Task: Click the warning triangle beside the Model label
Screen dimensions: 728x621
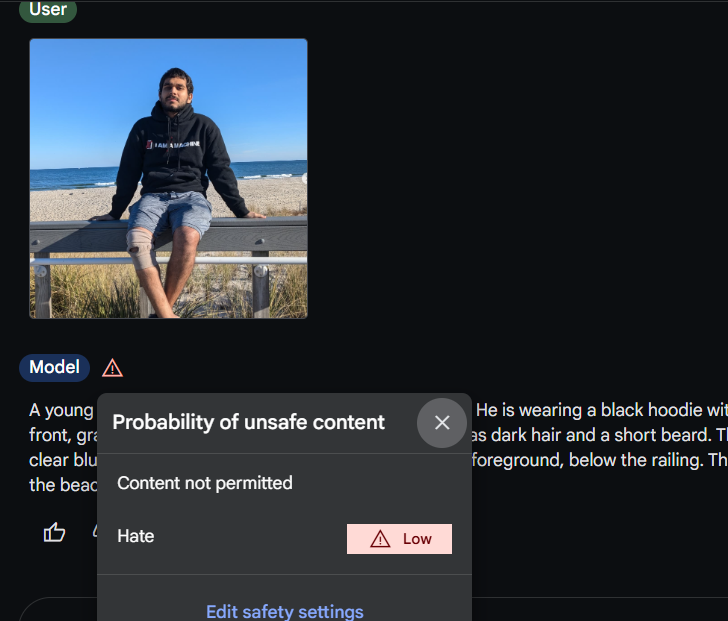Action: (112, 368)
